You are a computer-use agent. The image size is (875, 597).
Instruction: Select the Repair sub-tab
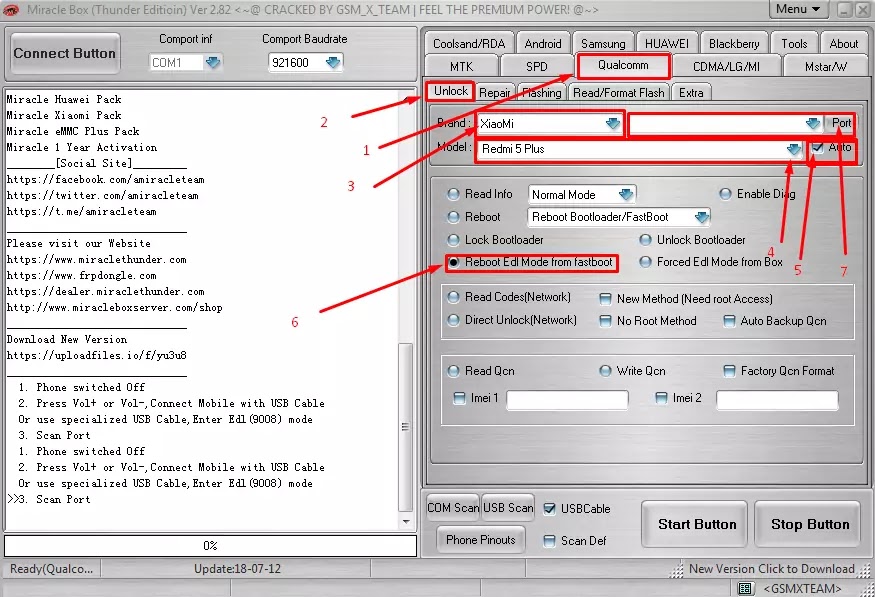point(494,93)
